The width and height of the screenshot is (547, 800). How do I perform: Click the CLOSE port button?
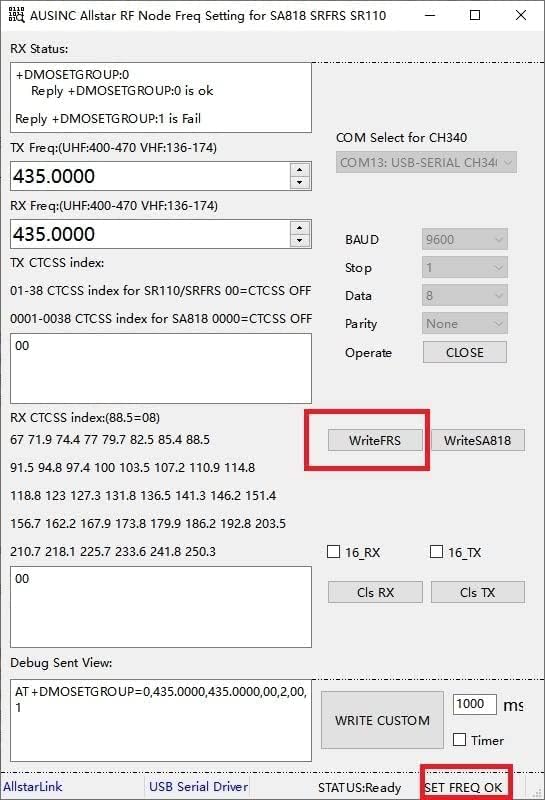click(465, 352)
